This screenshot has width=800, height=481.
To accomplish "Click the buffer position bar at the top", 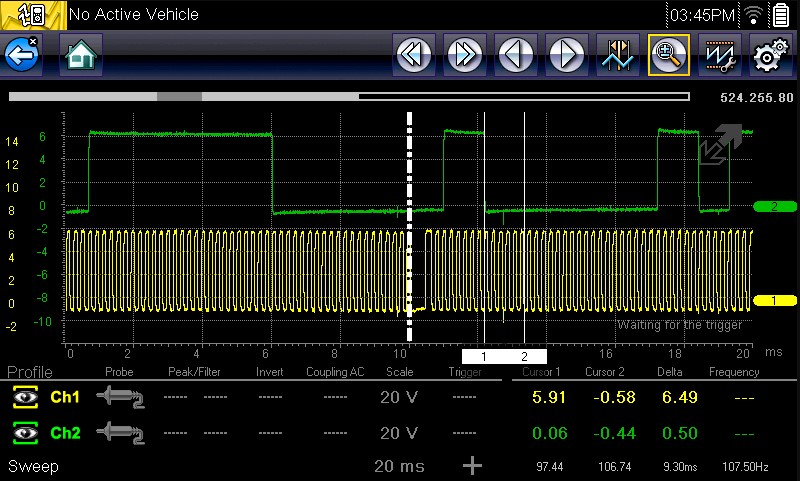I will tap(348, 97).
